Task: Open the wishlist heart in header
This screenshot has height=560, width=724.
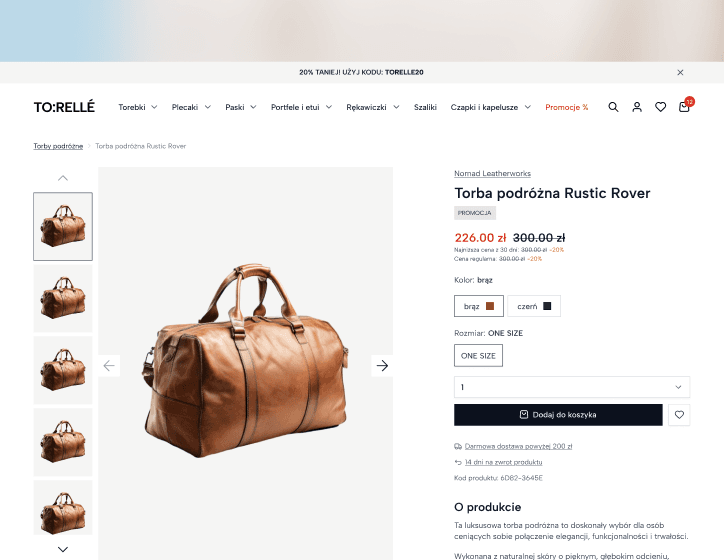Action: 660,107
